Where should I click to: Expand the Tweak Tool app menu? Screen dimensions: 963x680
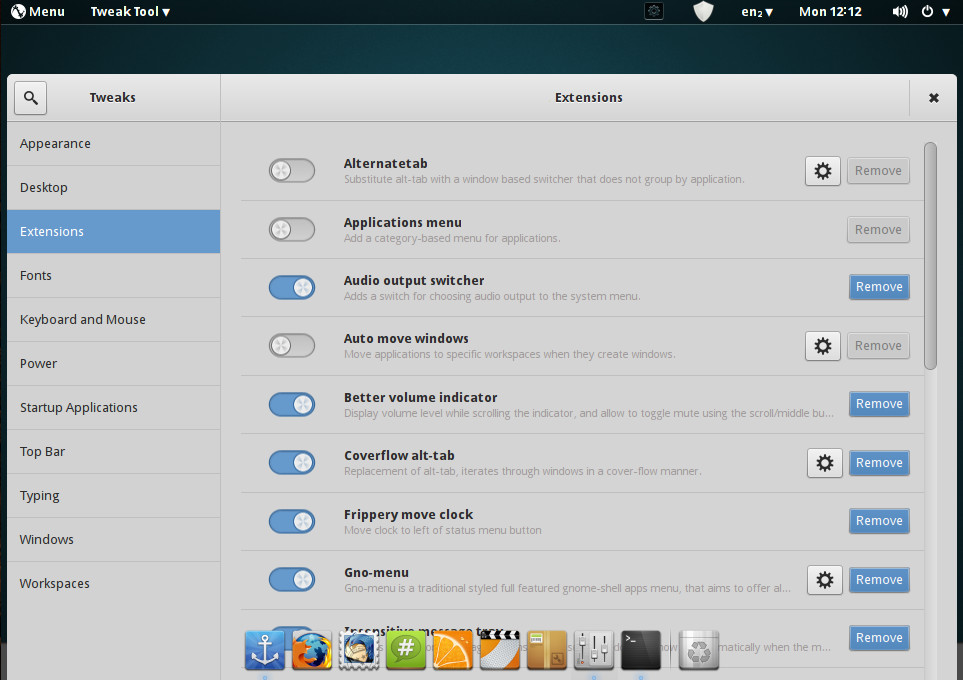pyautogui.click(x=130, y=12)
